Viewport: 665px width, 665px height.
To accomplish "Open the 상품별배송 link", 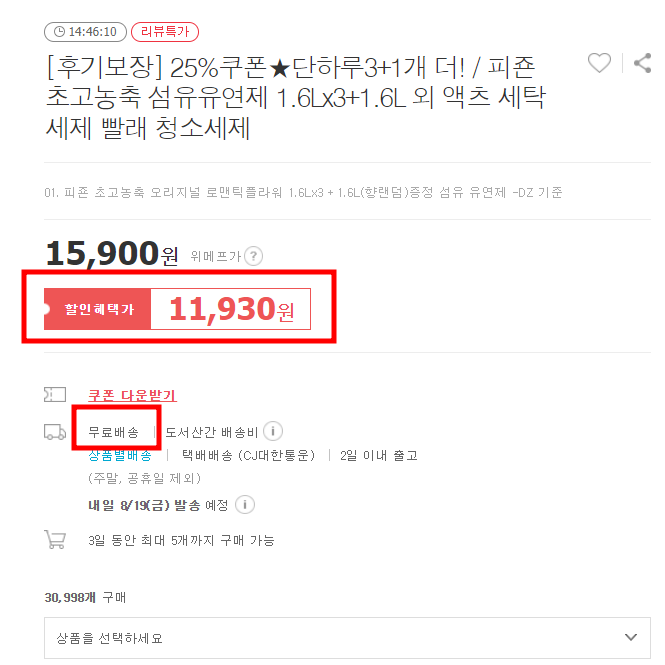I will pyautogui.click(x=120, y=455).
